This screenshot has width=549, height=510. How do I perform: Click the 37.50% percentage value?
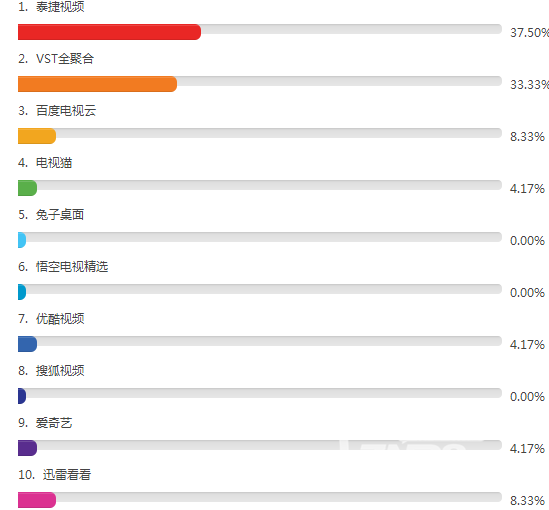pyautogui.click(x=529, y=33)
